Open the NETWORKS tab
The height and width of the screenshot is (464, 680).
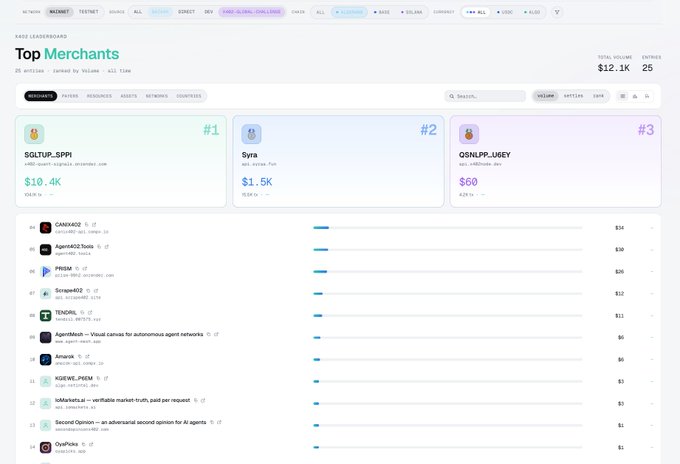pos(157,96)
